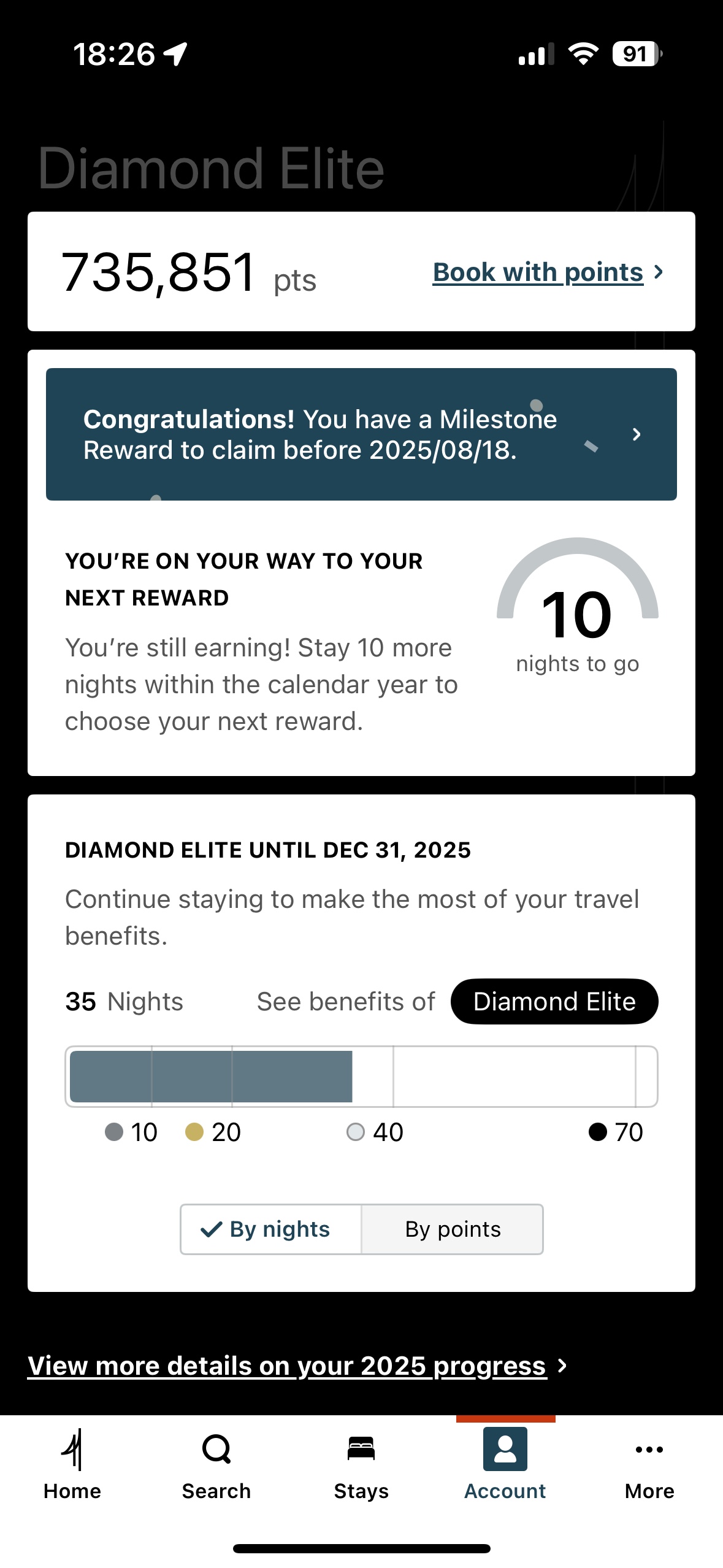Tap the Stays tab label
723x1568 pixels.
[x=361, y=1491]
